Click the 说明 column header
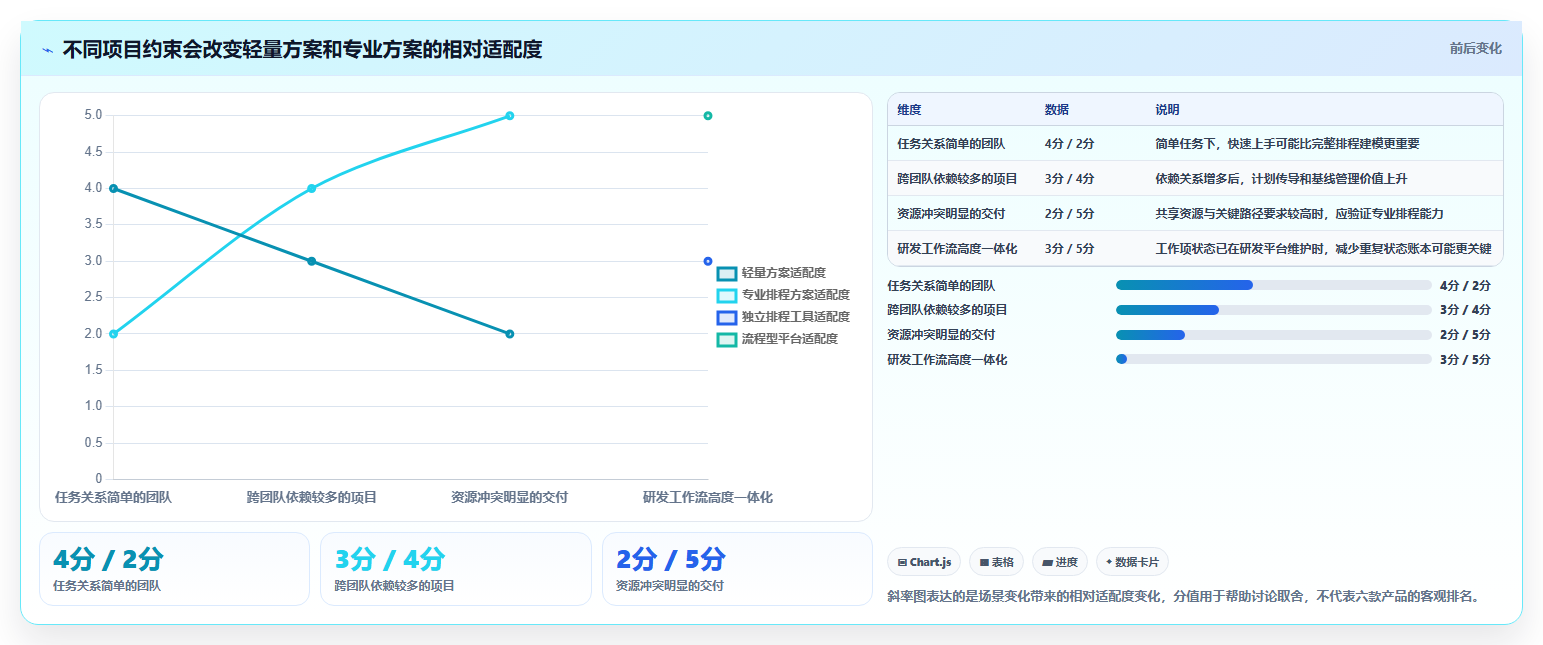The width and height of the screenshot is (1543, 645). pyautogui.click(x=1167, y=110)
